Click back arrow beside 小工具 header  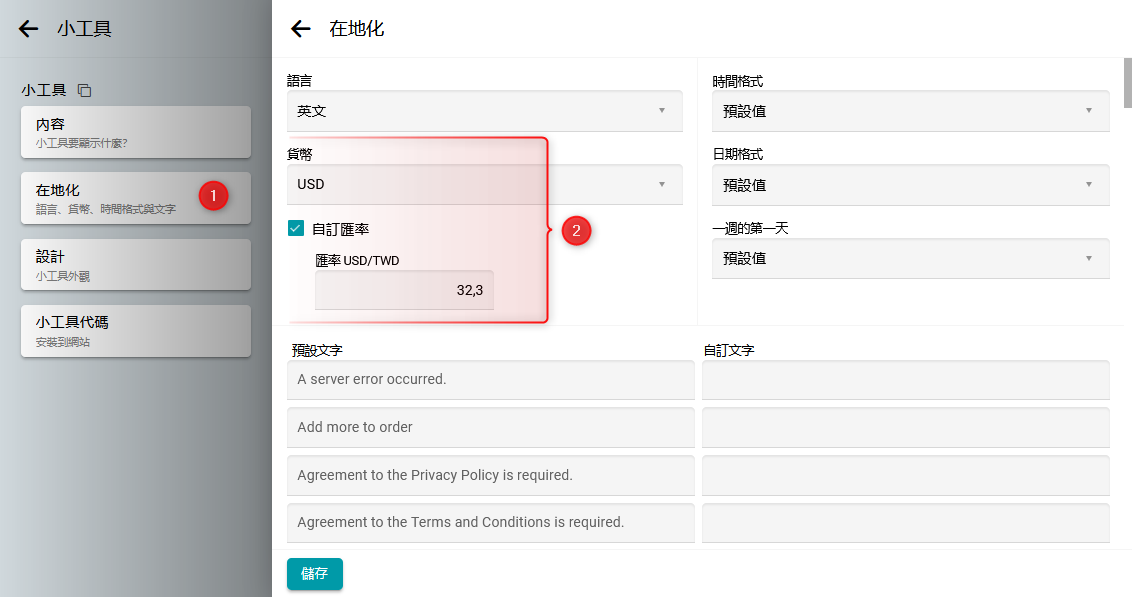pos(28,29)
